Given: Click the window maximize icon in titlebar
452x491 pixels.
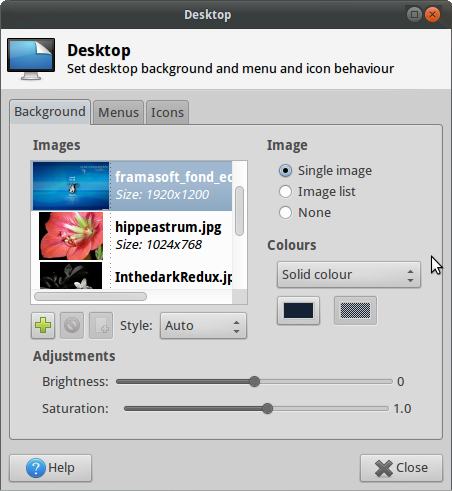Looking at the screenshot, I should 414,14.
